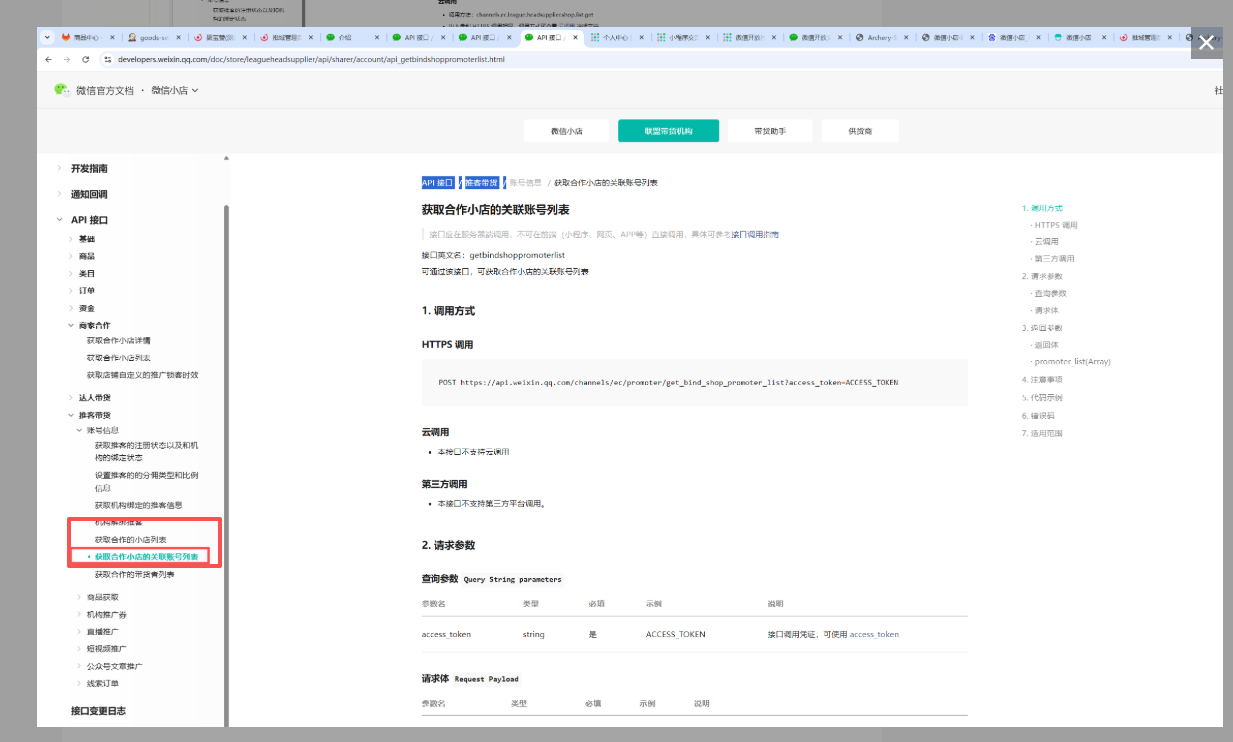
Task: Jump to 1. 调用方式 in the outline
Action: (1042, 208)
